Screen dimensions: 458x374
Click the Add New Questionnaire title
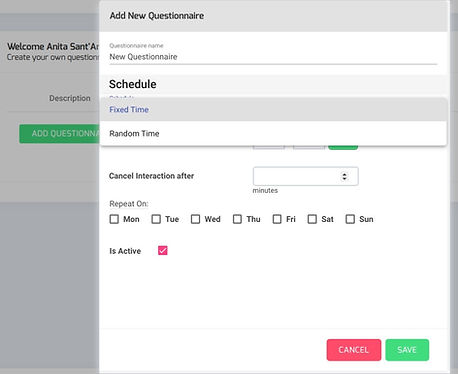157,16
